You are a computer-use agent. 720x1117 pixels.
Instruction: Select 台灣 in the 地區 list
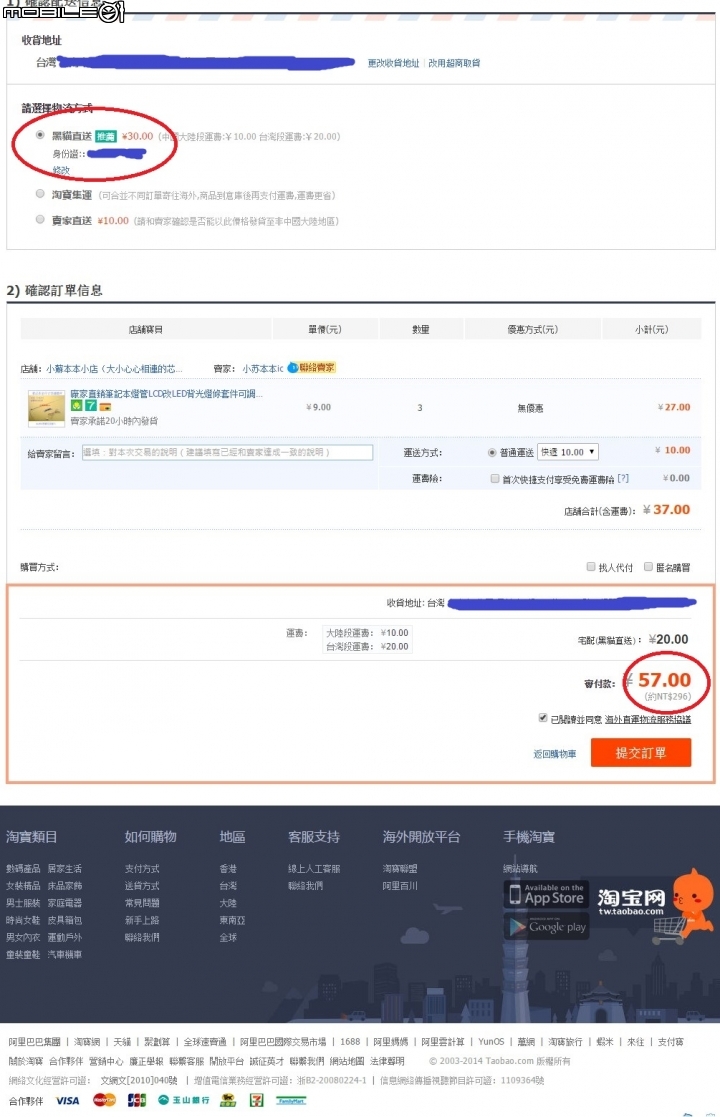click(228, 885)
